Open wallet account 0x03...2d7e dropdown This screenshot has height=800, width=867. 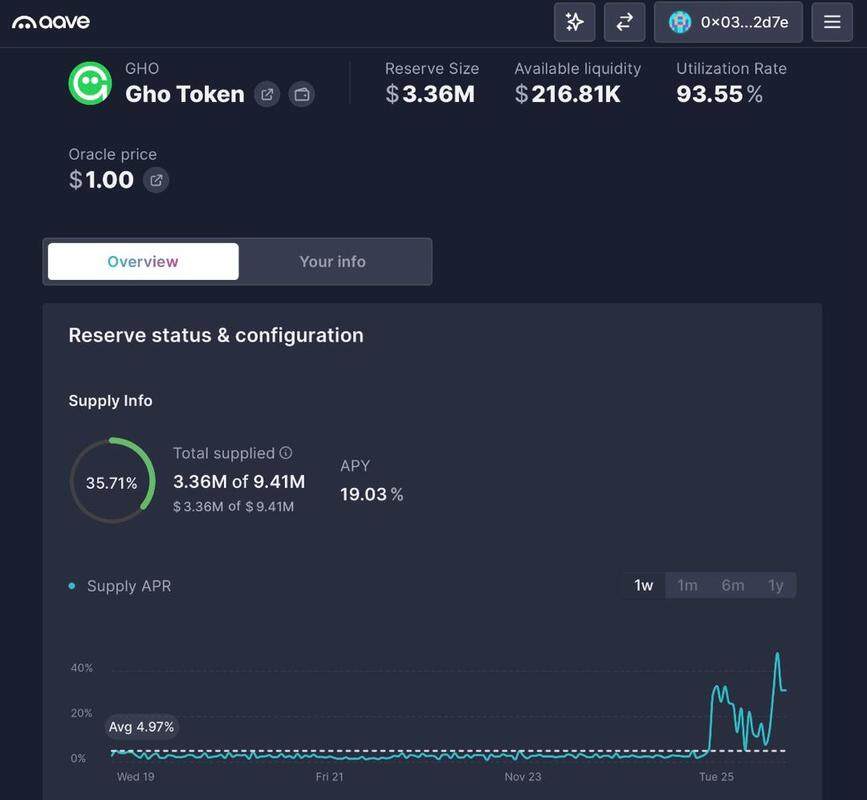[x=728, y=22]
